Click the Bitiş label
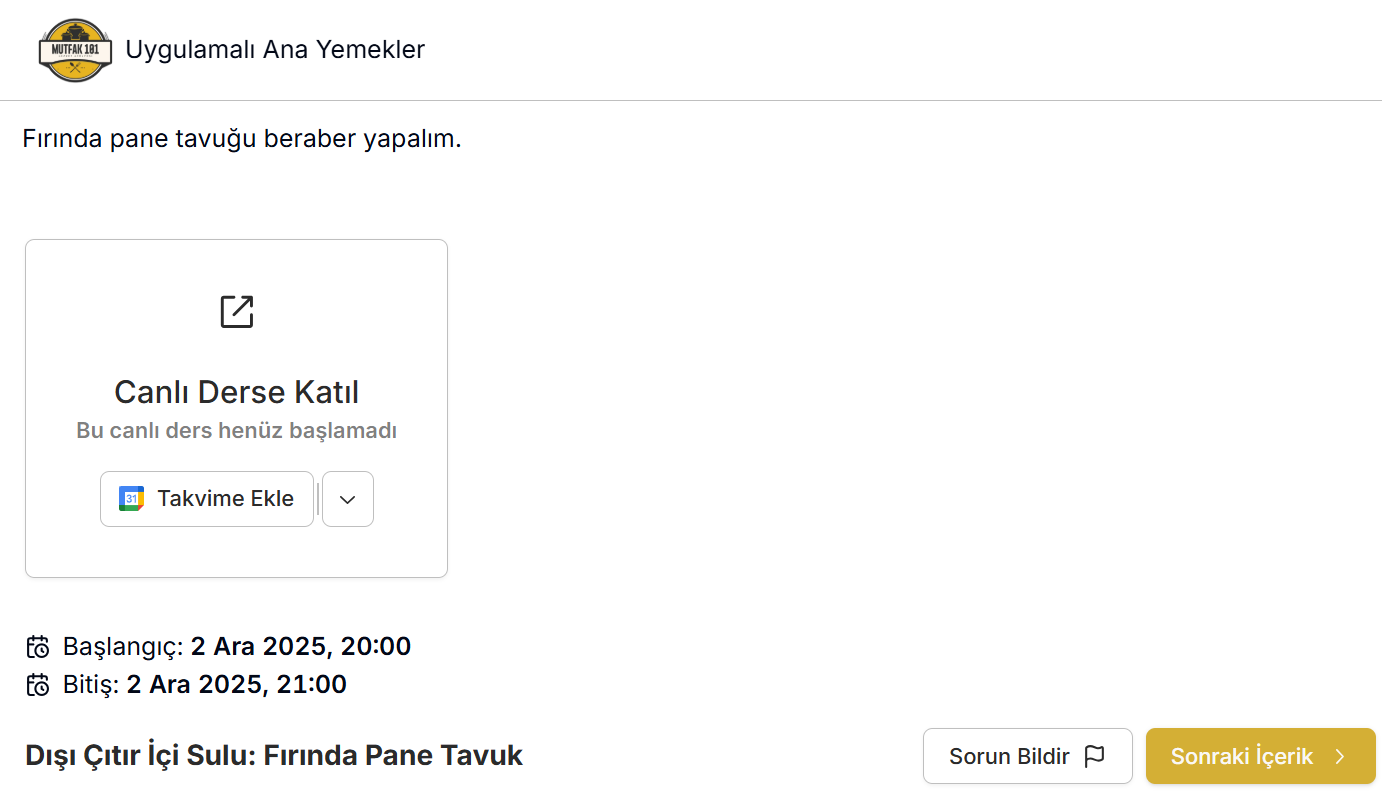The image size is (1382, 804). [90, 685]
